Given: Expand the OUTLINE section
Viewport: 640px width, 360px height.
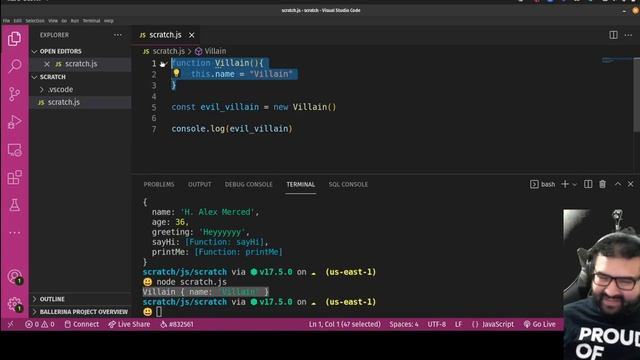Looking at the screenshot, I should (80, 299).
